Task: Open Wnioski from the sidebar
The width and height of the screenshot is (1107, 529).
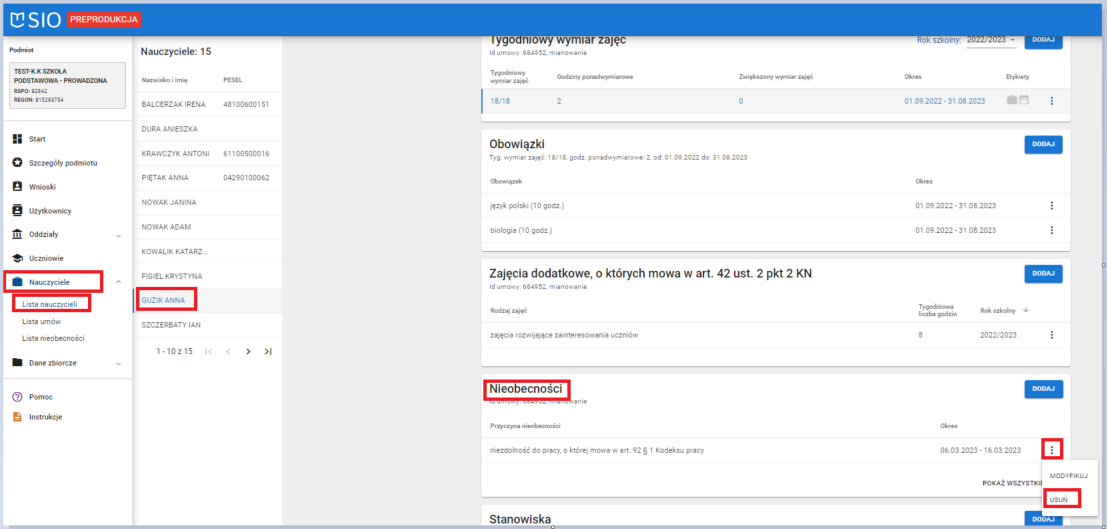Action: tap(18, 187)
